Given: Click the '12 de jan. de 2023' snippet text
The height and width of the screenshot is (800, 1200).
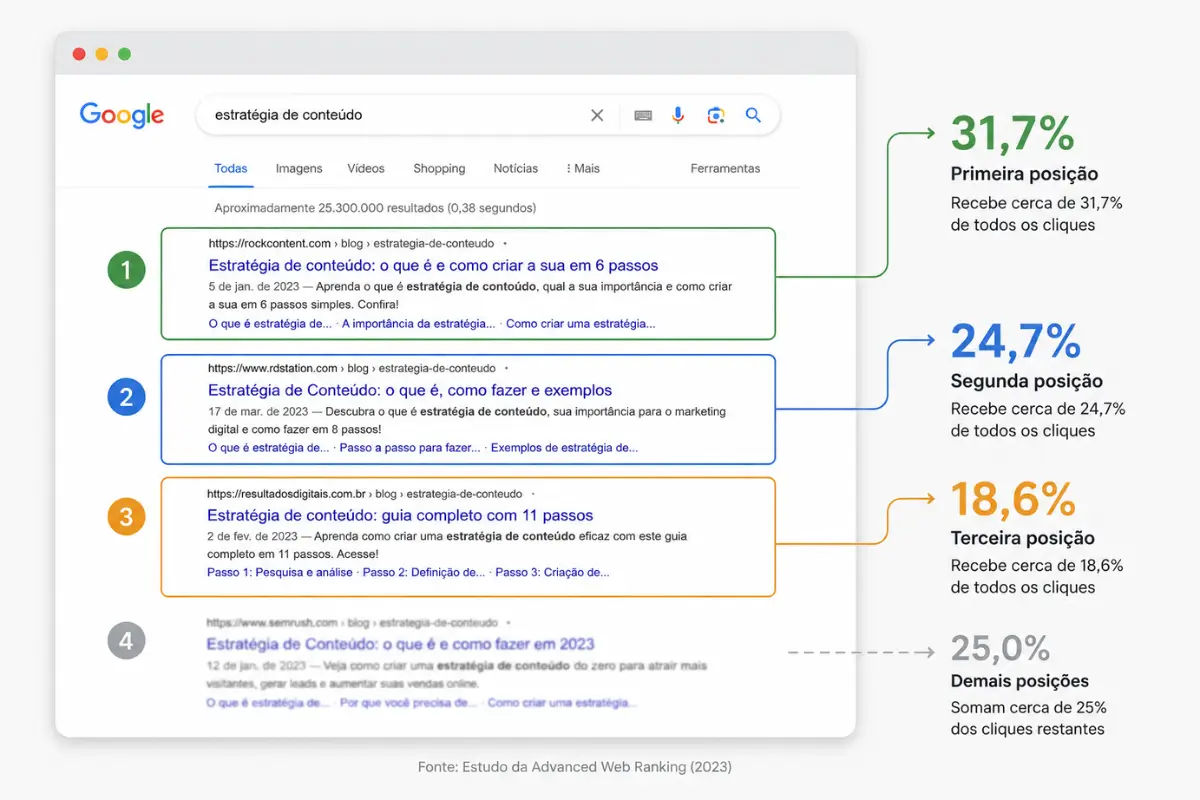Looking at the screenshot, I should 256,666.
